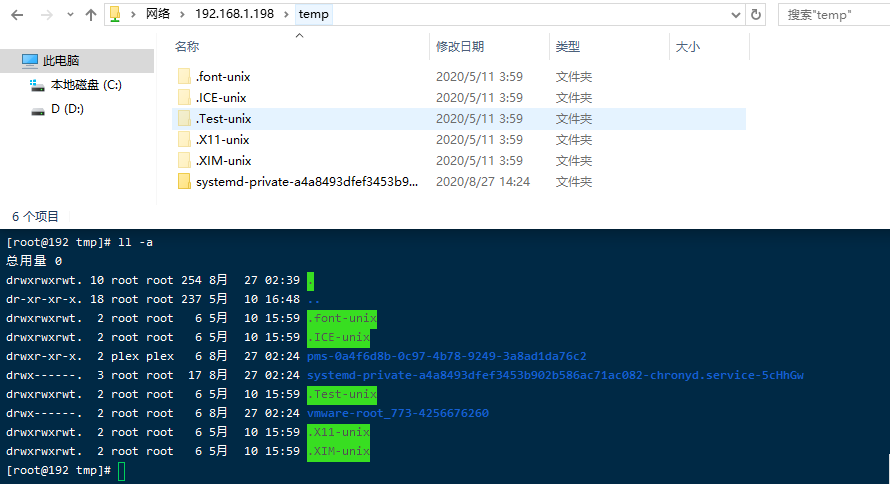890x484 pixels.
Task: Click the 总用量 0 line in the terminal
Action: click(x=34, y=261)
